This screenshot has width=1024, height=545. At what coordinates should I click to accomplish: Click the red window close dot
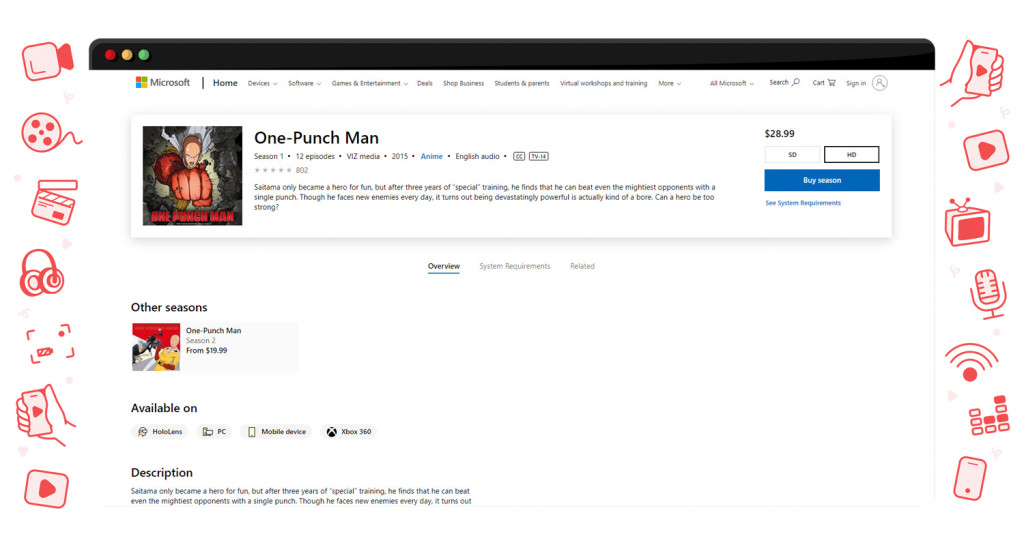point(110,55)
